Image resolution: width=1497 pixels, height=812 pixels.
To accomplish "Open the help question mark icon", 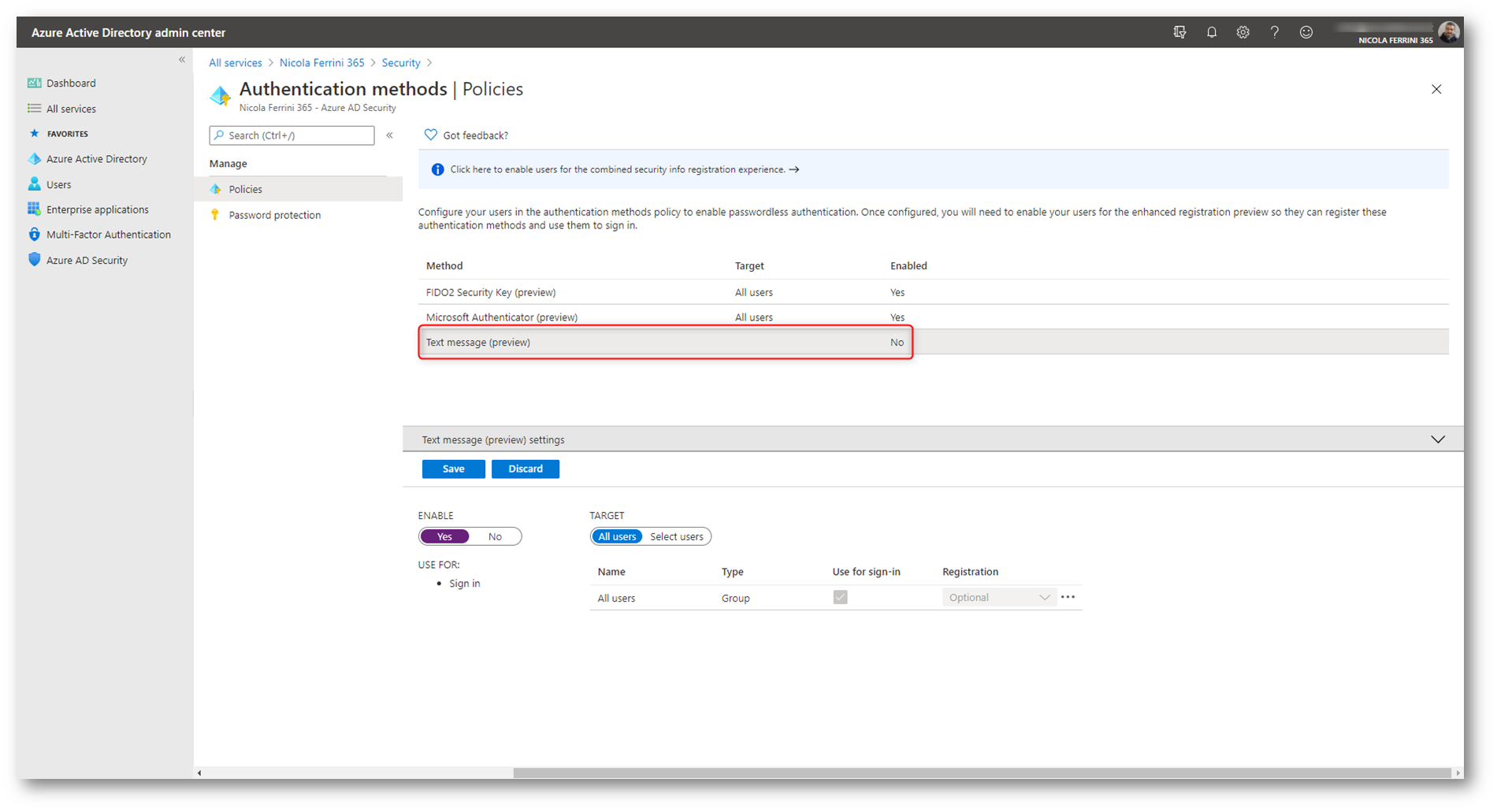I will tap(1274, 32).
